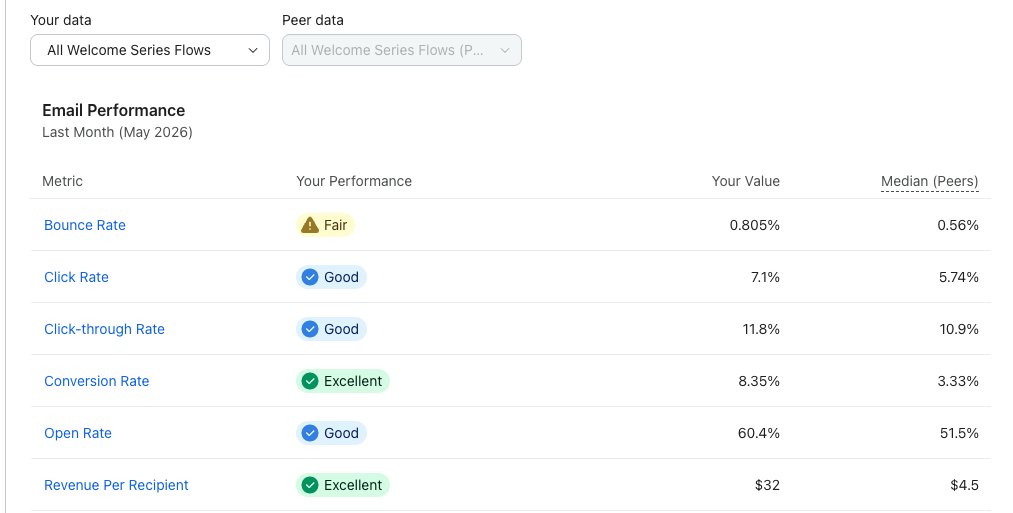The height and width of the screenshot is (513, 1013).
Task: Open the Click Rate metric link
Action: (x=76, y=277)
